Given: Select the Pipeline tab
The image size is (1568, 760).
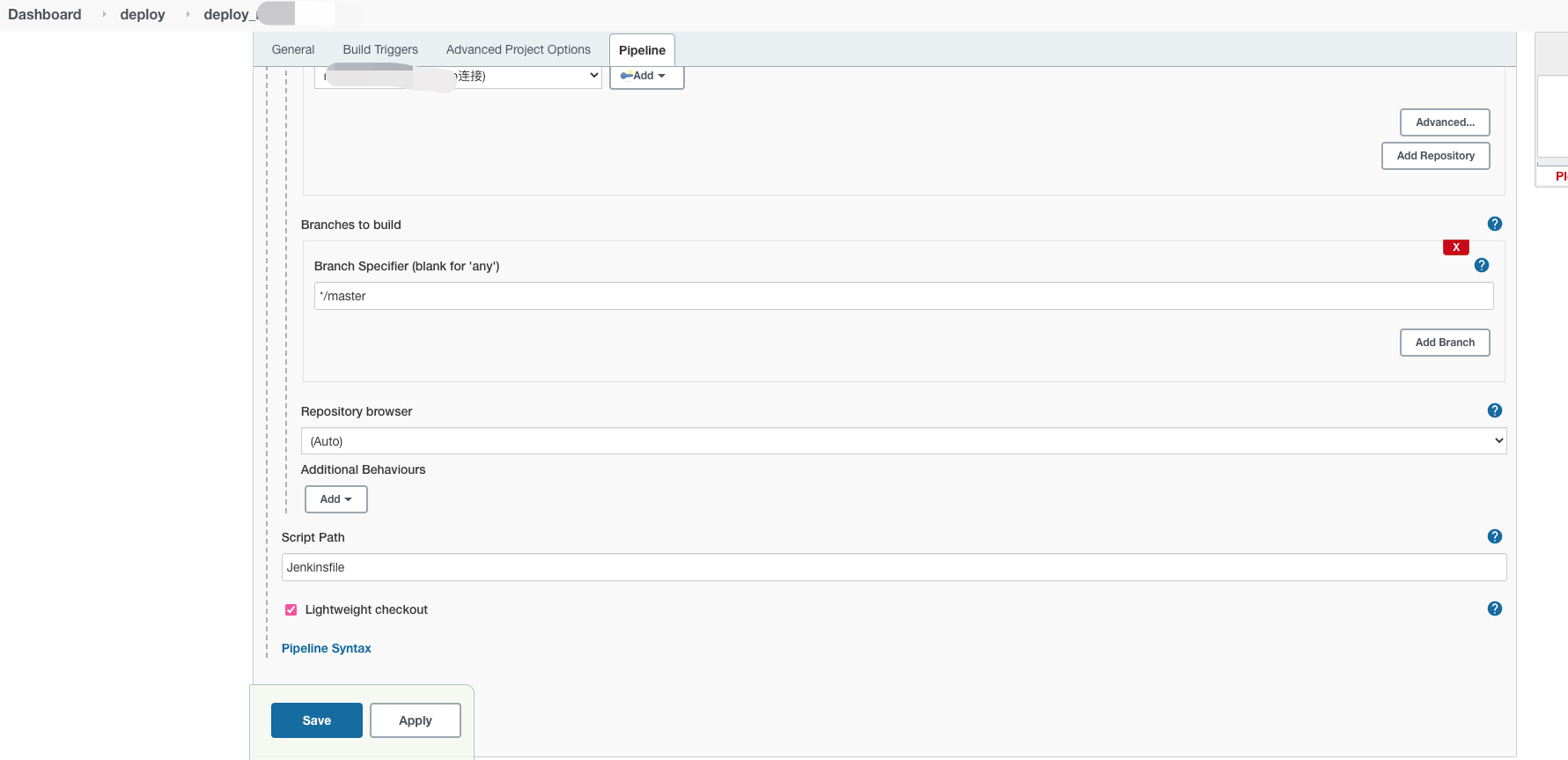Looking at the screenshot, I should pos(642,50).
